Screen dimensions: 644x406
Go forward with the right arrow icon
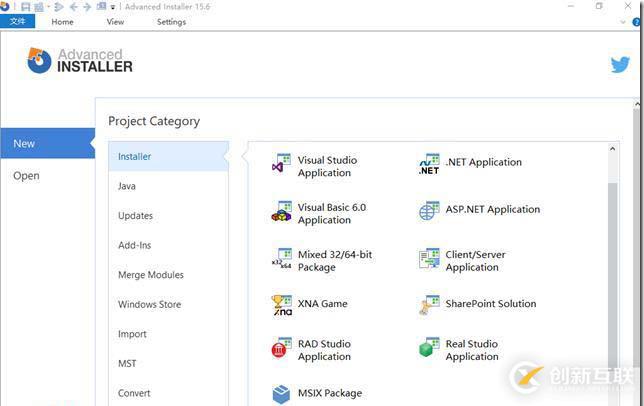tap(87, 7)
